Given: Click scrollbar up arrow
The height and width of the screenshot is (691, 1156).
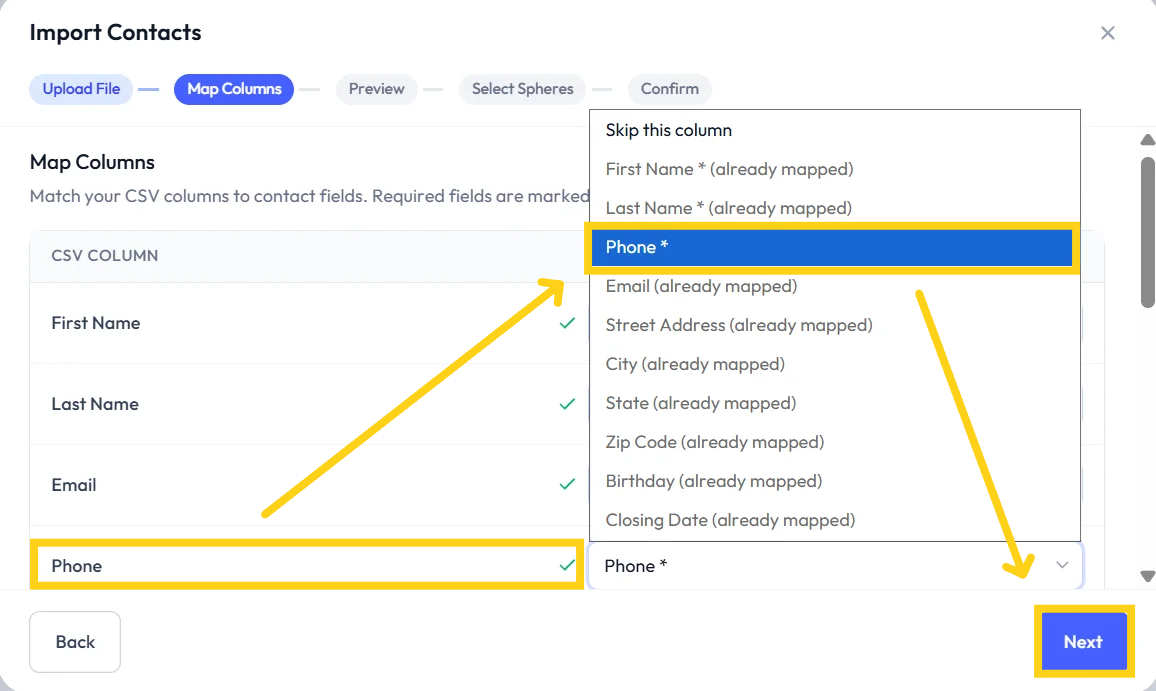Looking at the screenshot, I should 1148,140.
